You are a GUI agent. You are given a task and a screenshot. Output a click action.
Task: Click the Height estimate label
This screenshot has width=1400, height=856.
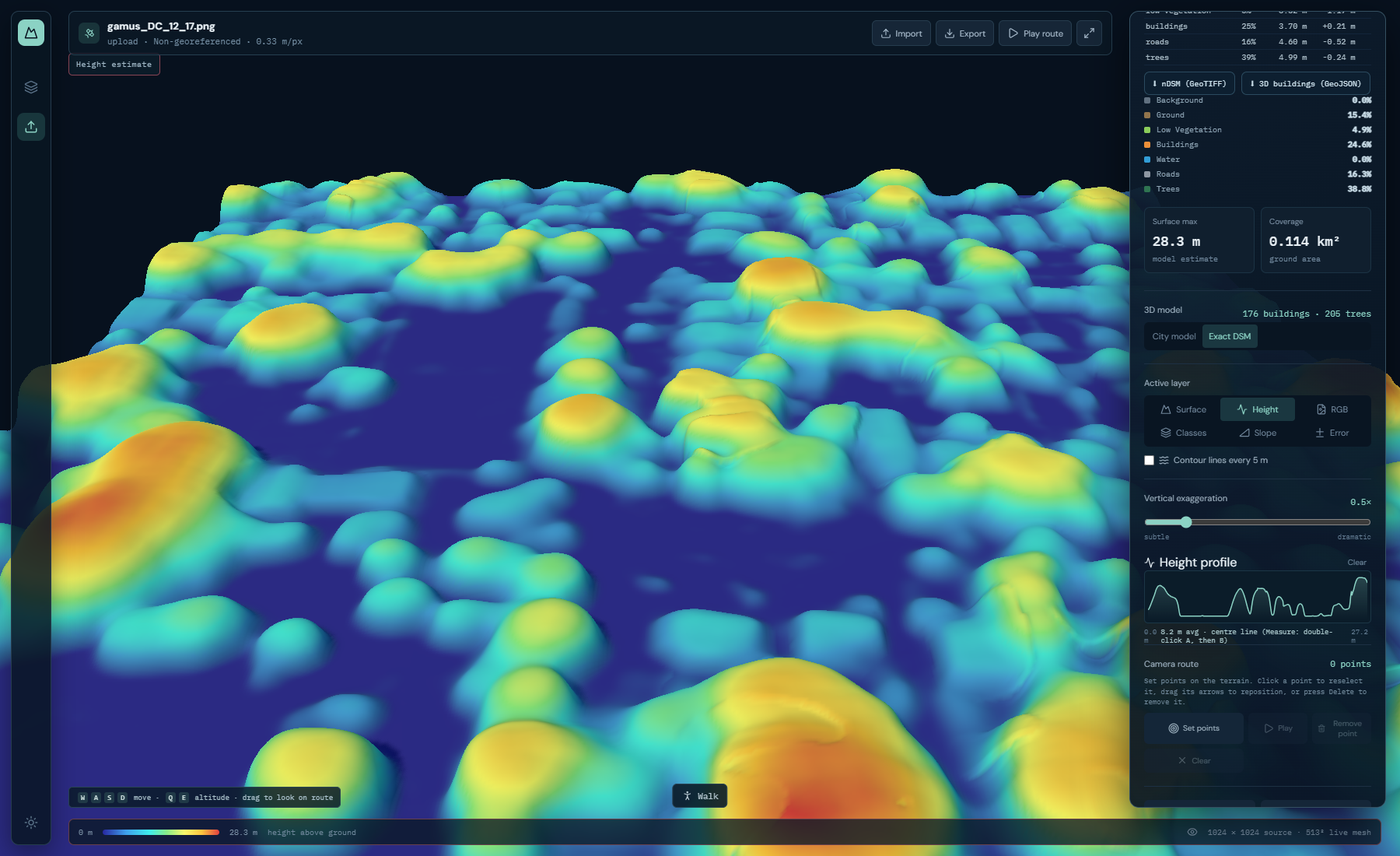(x=114, y=65)
